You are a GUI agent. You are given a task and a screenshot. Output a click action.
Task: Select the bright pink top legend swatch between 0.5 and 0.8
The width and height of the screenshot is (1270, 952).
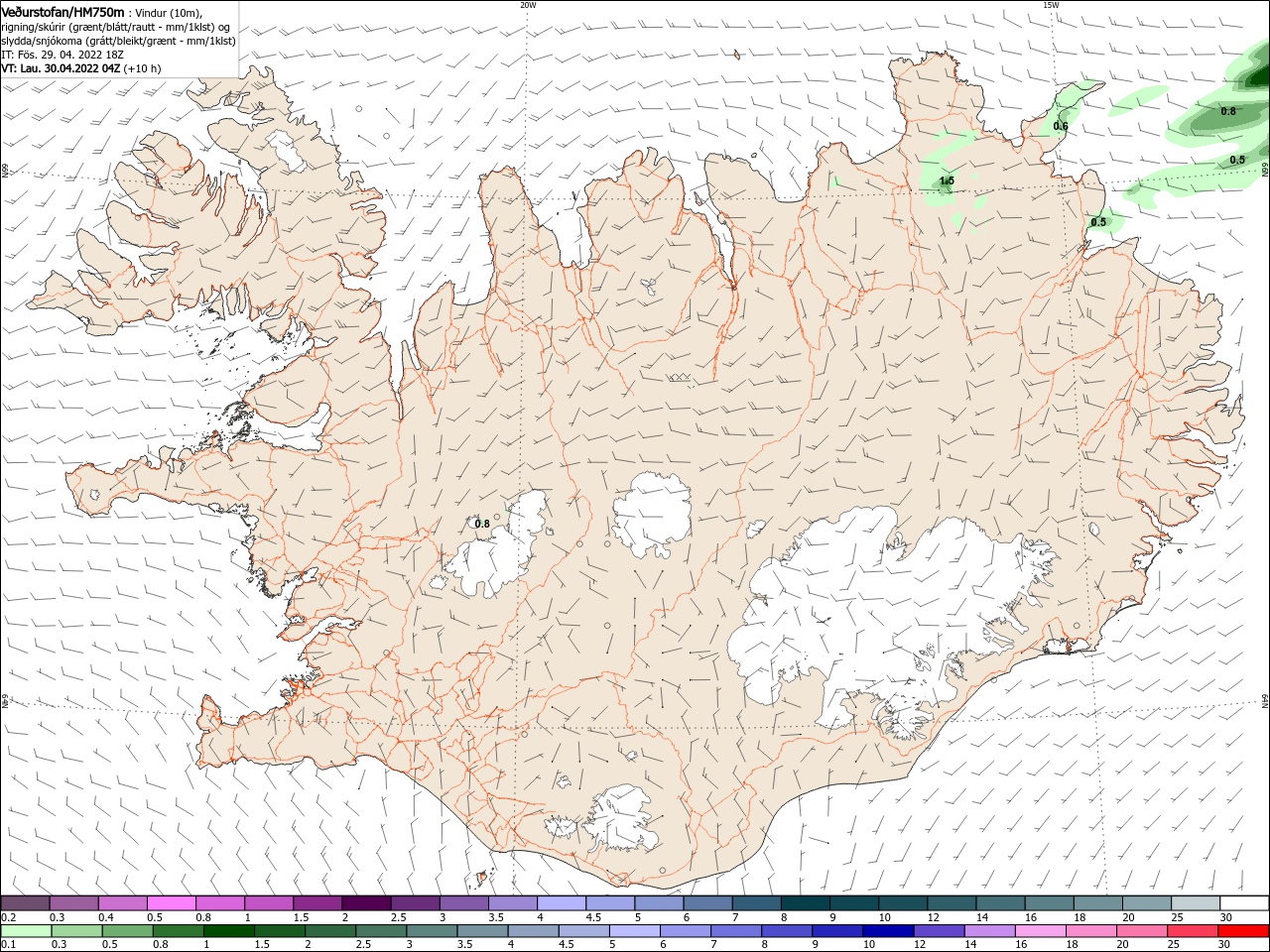171,902
